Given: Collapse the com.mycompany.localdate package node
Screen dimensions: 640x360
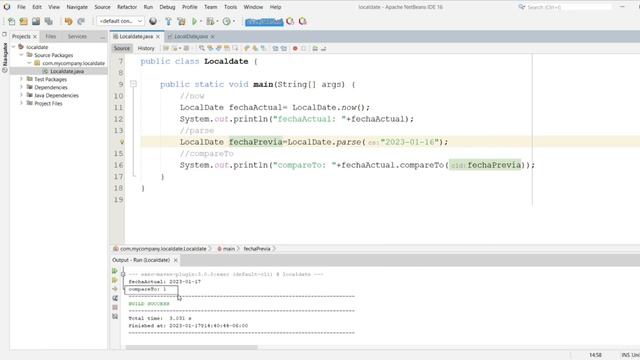Looking at the screenshot, I should pos(29,63).
